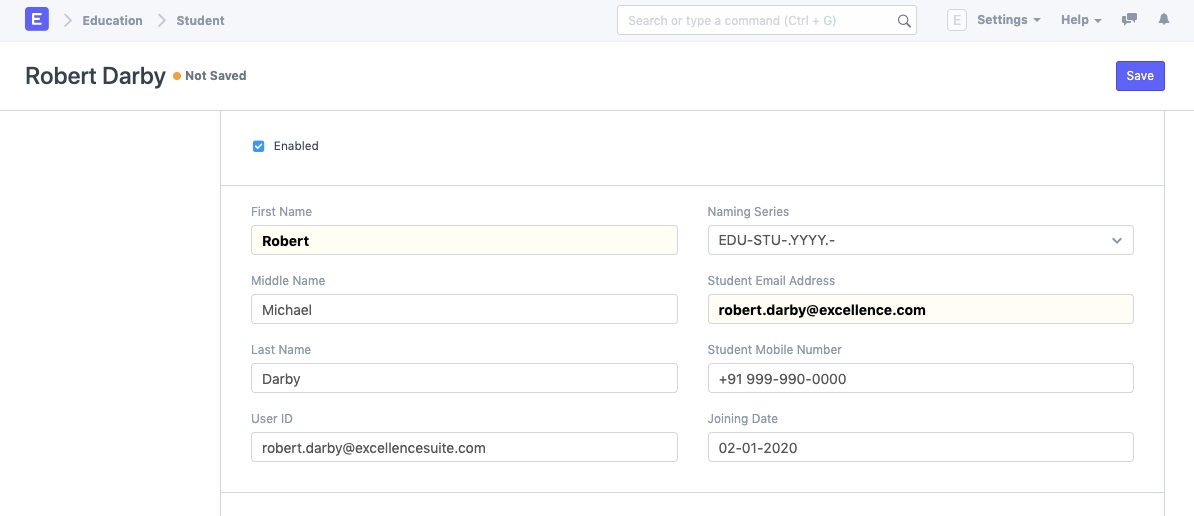Click the user avatar E icon
The width and height of the screenshot is (1194, 516).
coord(956,20)
